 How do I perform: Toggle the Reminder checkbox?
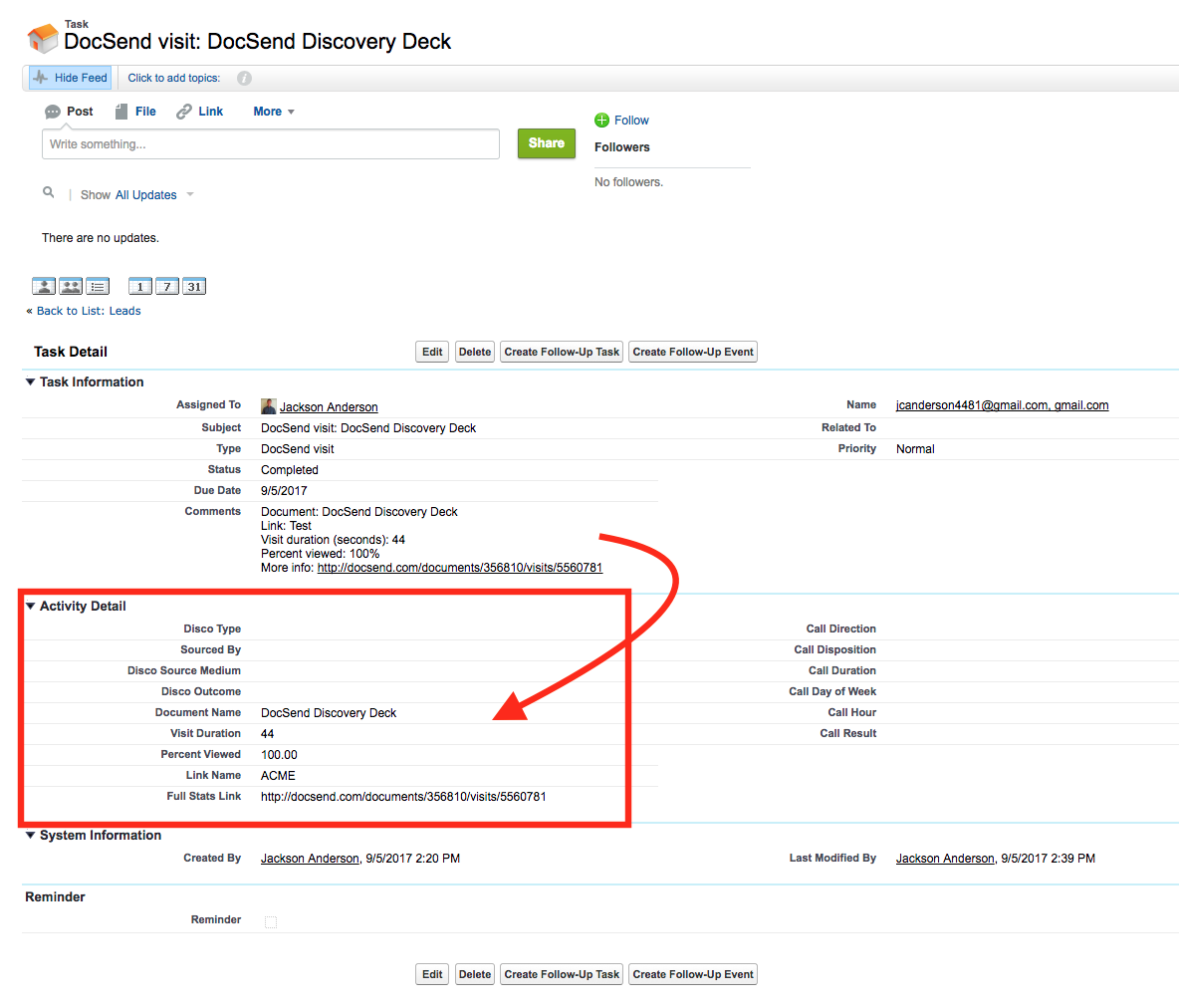pos(271,922)
